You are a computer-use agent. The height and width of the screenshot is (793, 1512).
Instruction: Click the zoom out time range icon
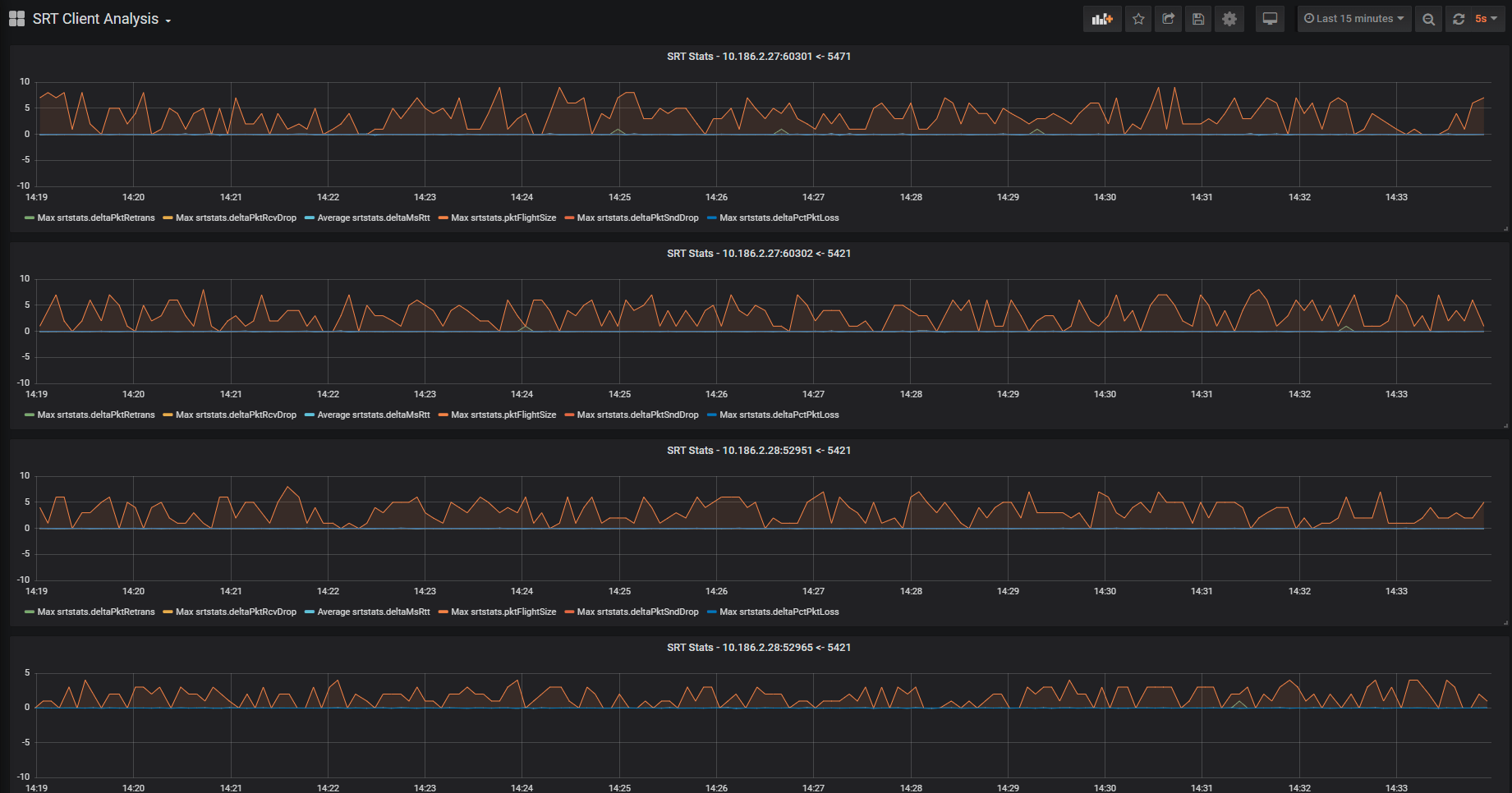pyautogui.click(x=1429, y=19)
